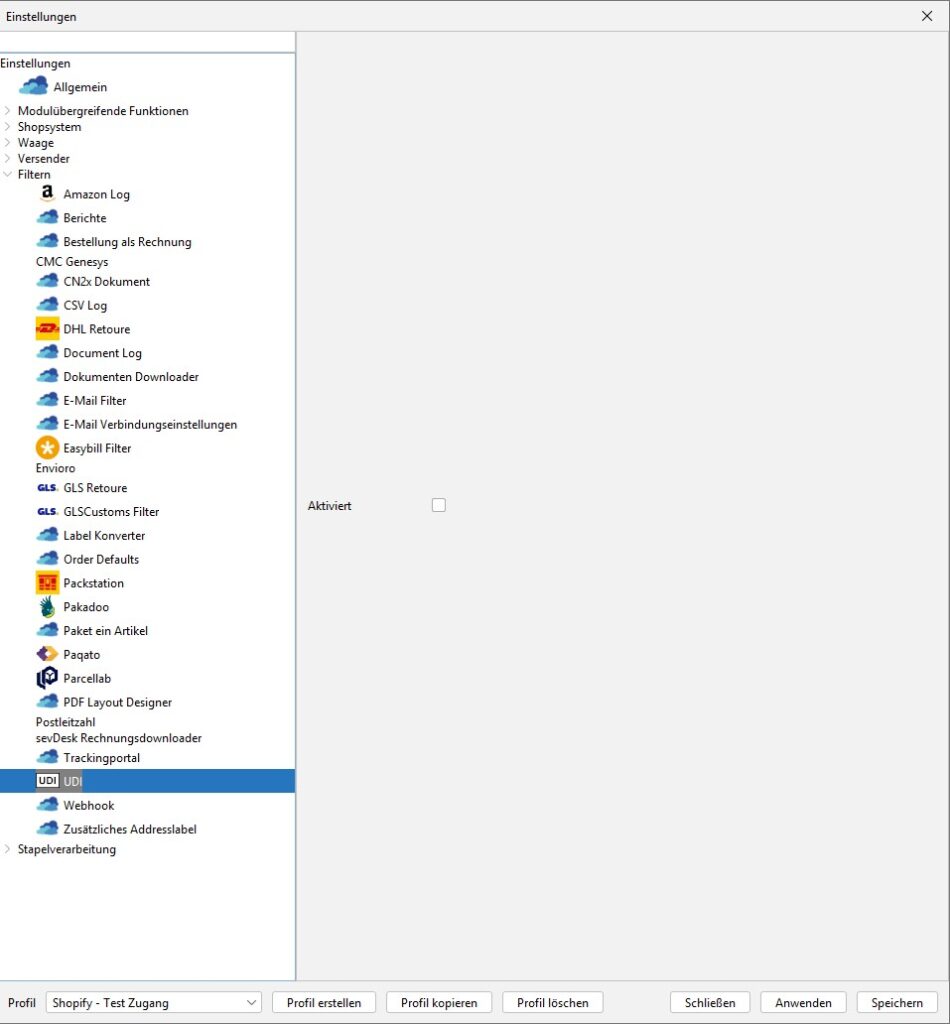Viewport: 950px width, 1024px height.
Task: Click the UDI icon in tree
Action: point(47,781)
